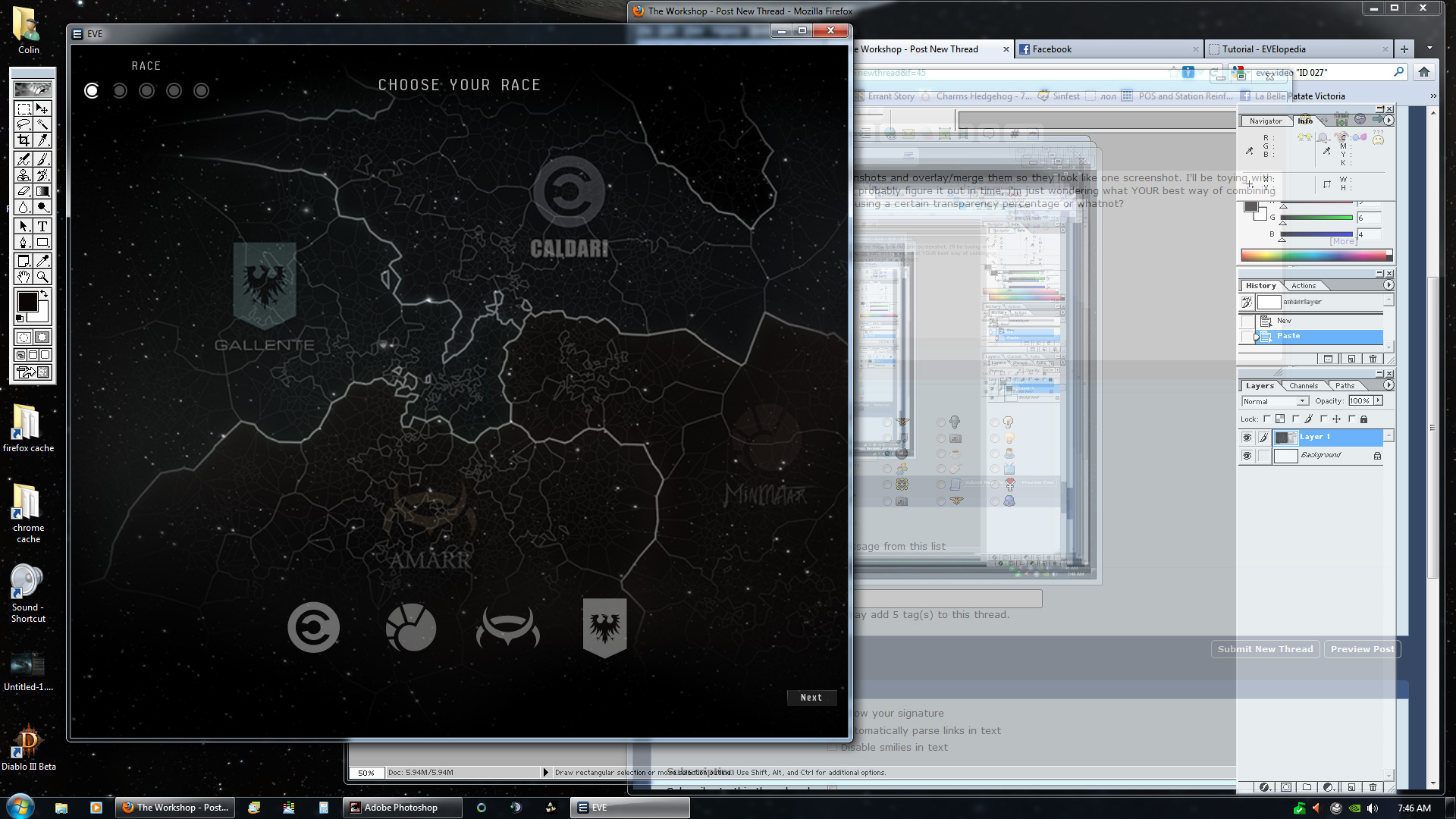Open the Layers panel flyout menu arrow

pos(1389,385)
